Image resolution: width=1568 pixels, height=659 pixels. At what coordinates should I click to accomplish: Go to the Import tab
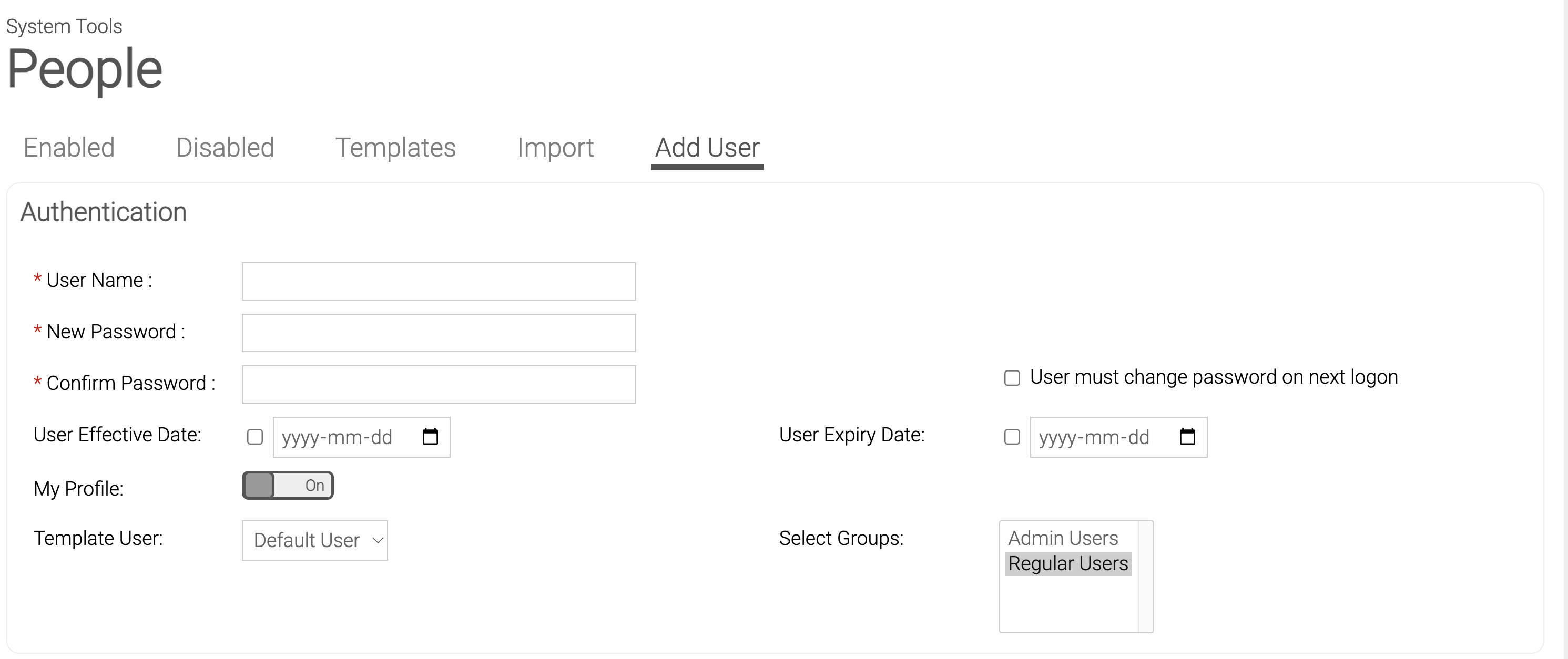pos(555,148)
